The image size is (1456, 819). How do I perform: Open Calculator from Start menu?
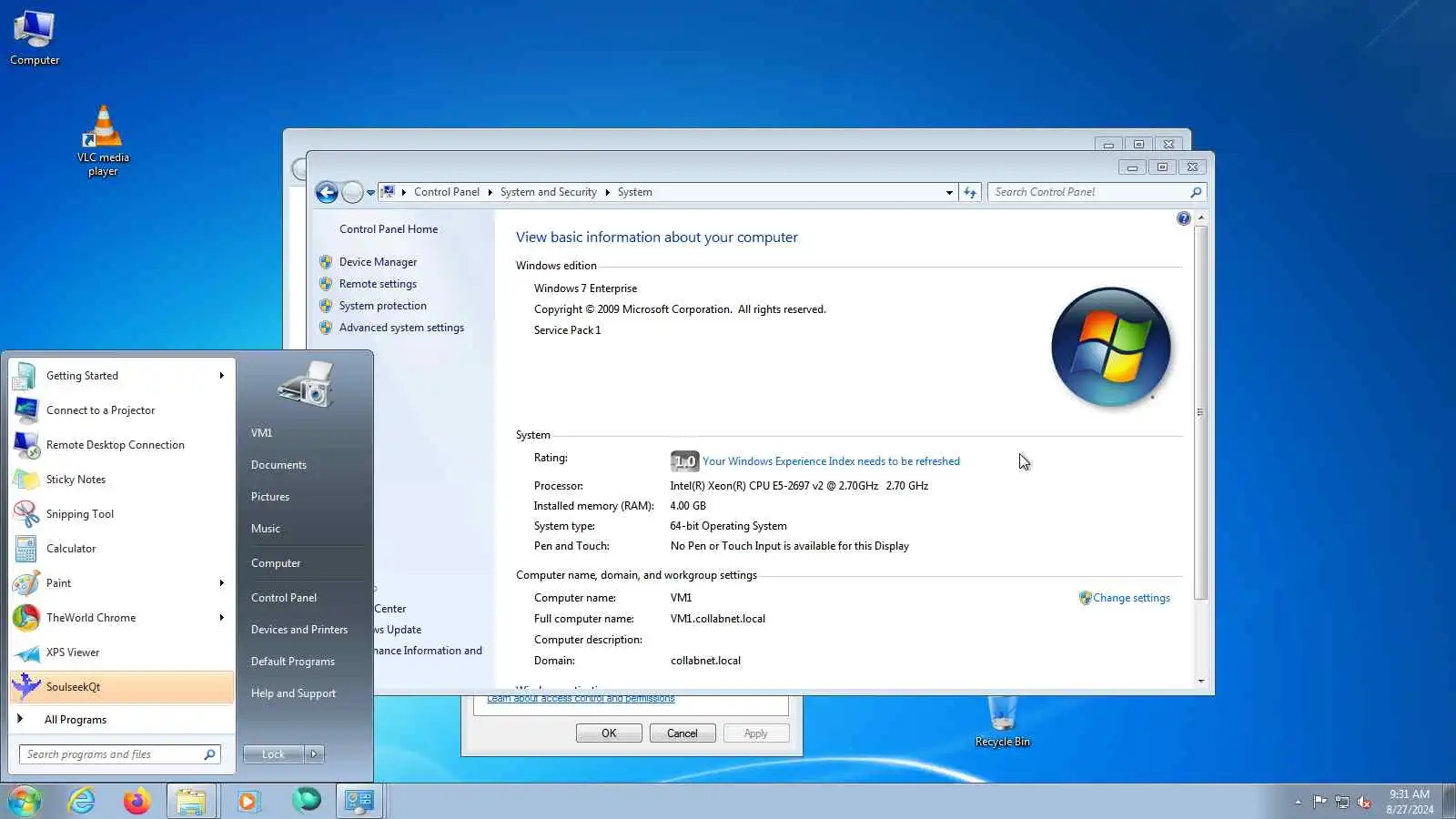pos(121,549)
